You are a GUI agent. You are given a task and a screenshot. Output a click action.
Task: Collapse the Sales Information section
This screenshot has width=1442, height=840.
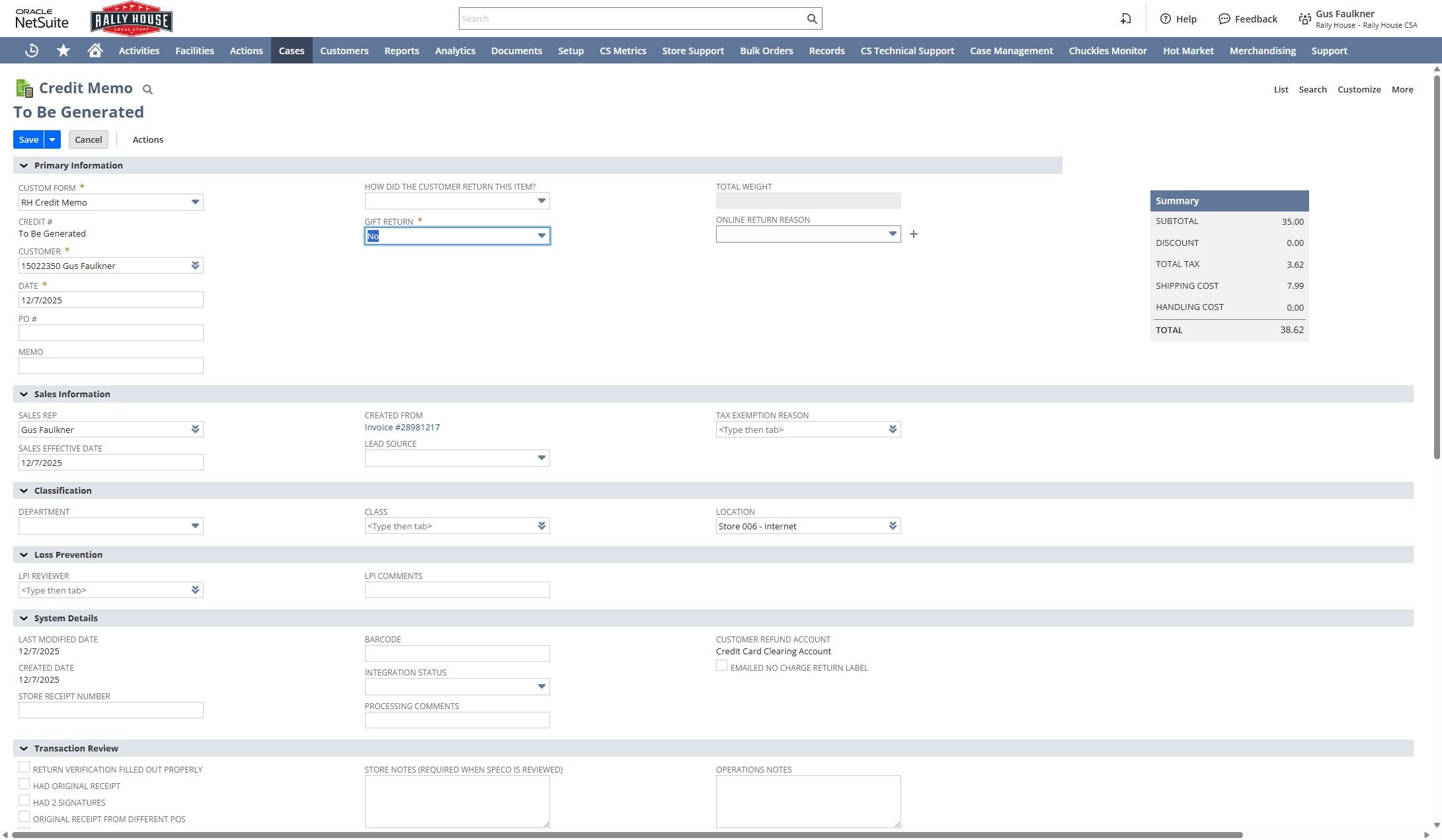[24, 394]
